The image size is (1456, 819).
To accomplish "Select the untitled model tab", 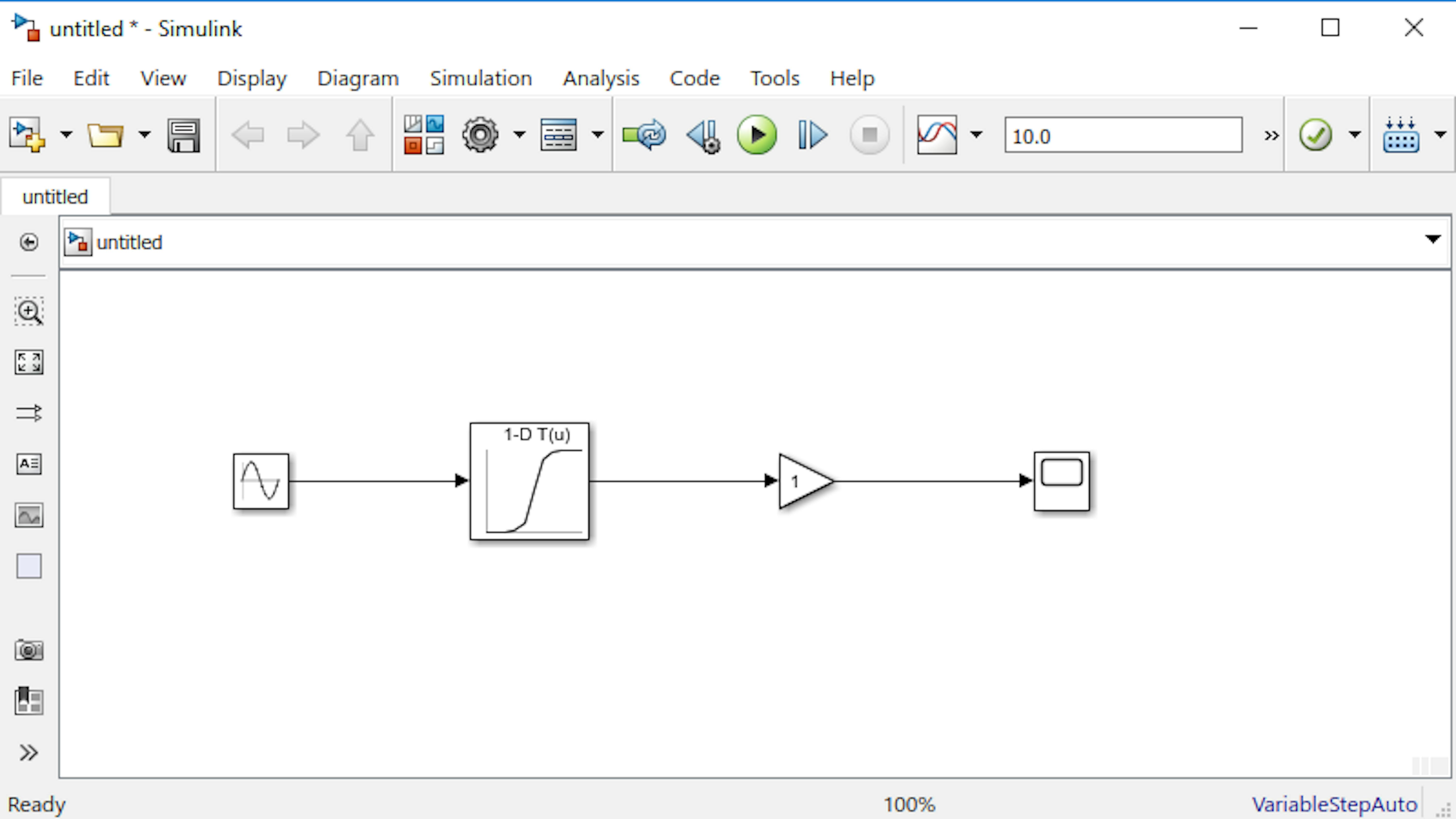I will (x=55, y=197).
